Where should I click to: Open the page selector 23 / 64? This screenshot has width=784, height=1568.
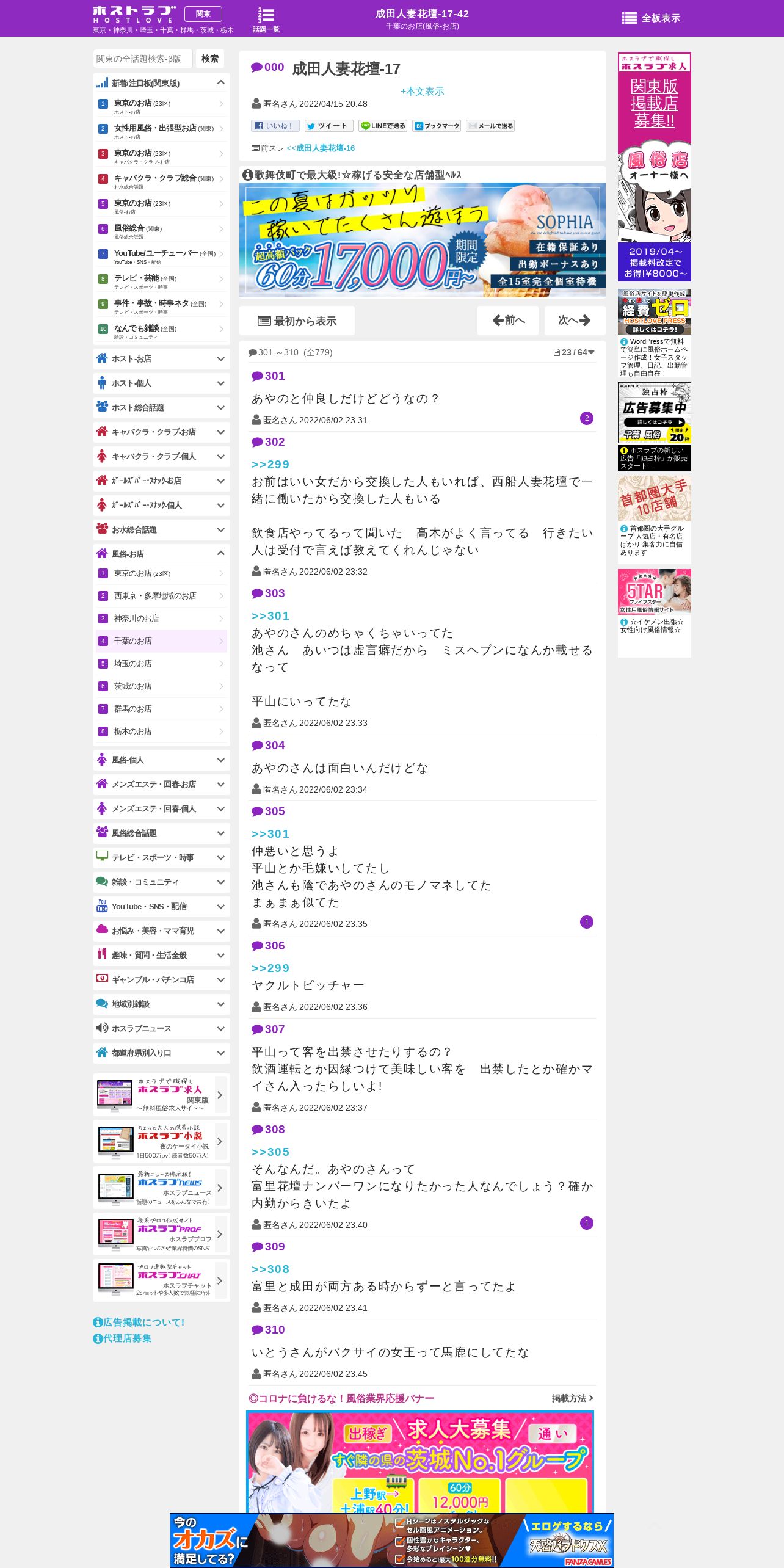pos(573,352)
